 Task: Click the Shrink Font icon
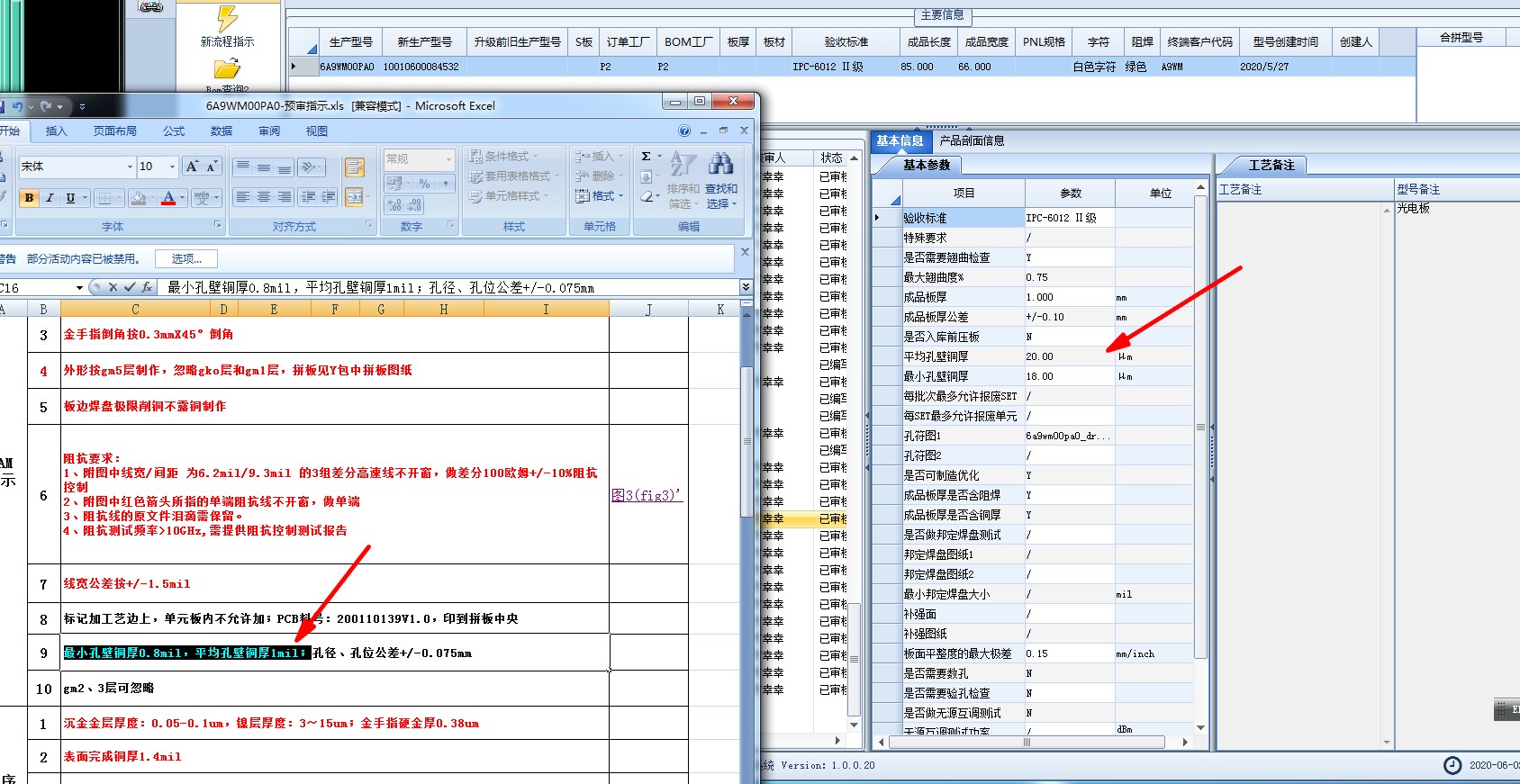tap(212, 167)
